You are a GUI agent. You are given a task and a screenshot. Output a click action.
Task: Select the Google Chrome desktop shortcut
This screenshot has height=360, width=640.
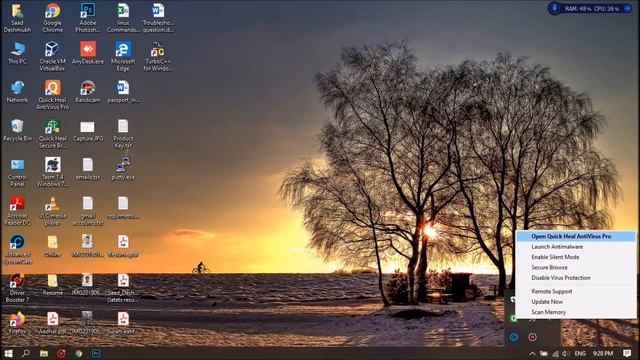point(53,18)
